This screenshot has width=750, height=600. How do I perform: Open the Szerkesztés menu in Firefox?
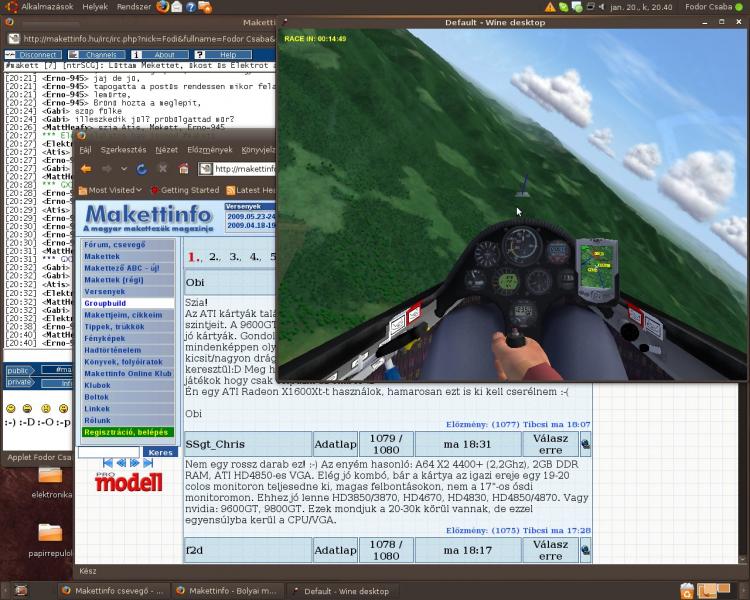(x=123, y=149)
